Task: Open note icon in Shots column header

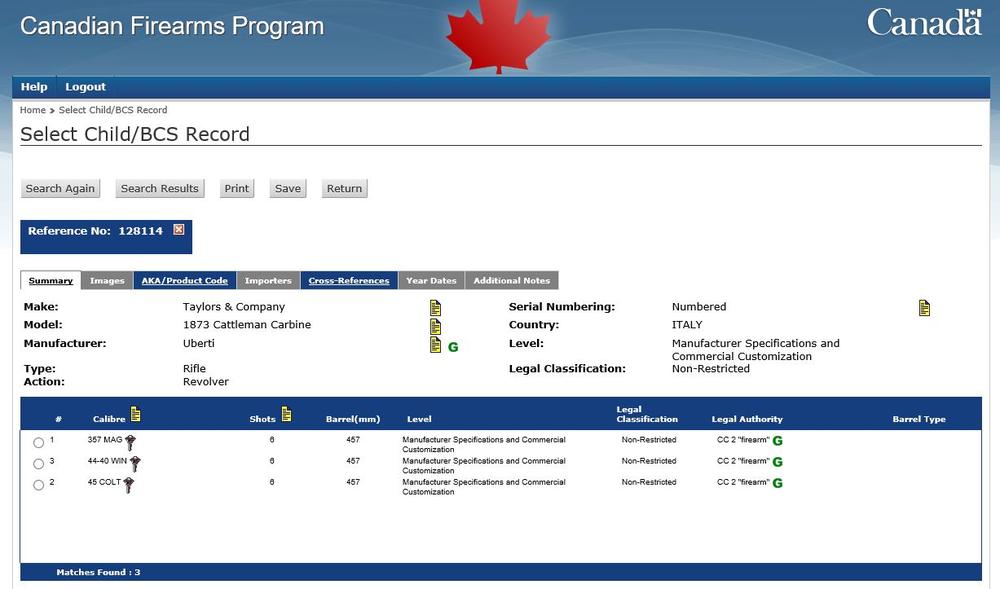Action: click(286, 414)
